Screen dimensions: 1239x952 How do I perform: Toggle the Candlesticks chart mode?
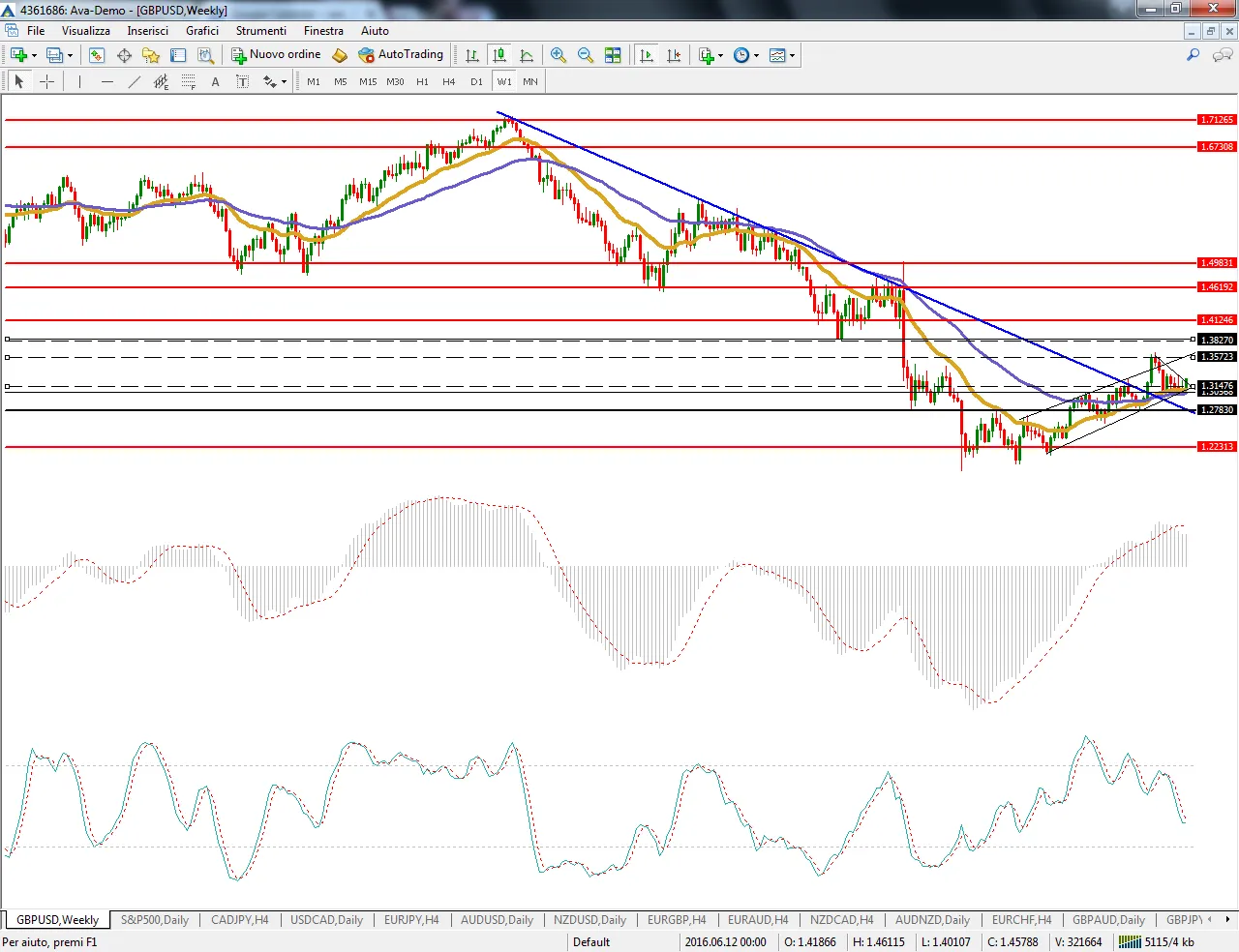tap(499, 55)
